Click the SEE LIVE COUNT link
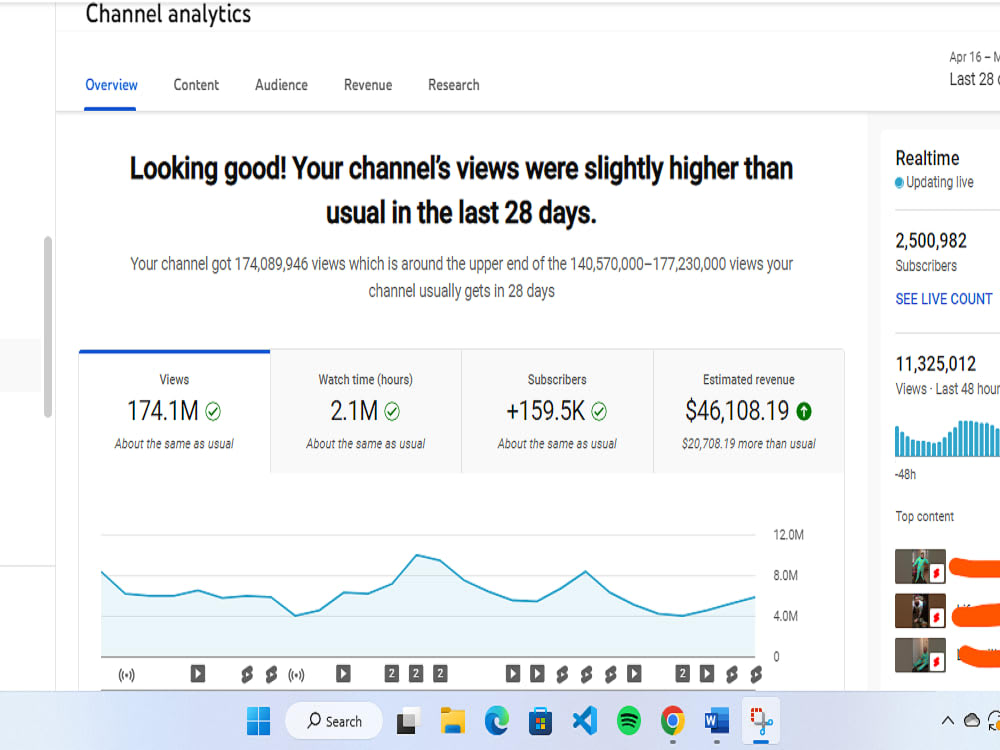Screen dimensions: 1000x750 pos(944,298)
